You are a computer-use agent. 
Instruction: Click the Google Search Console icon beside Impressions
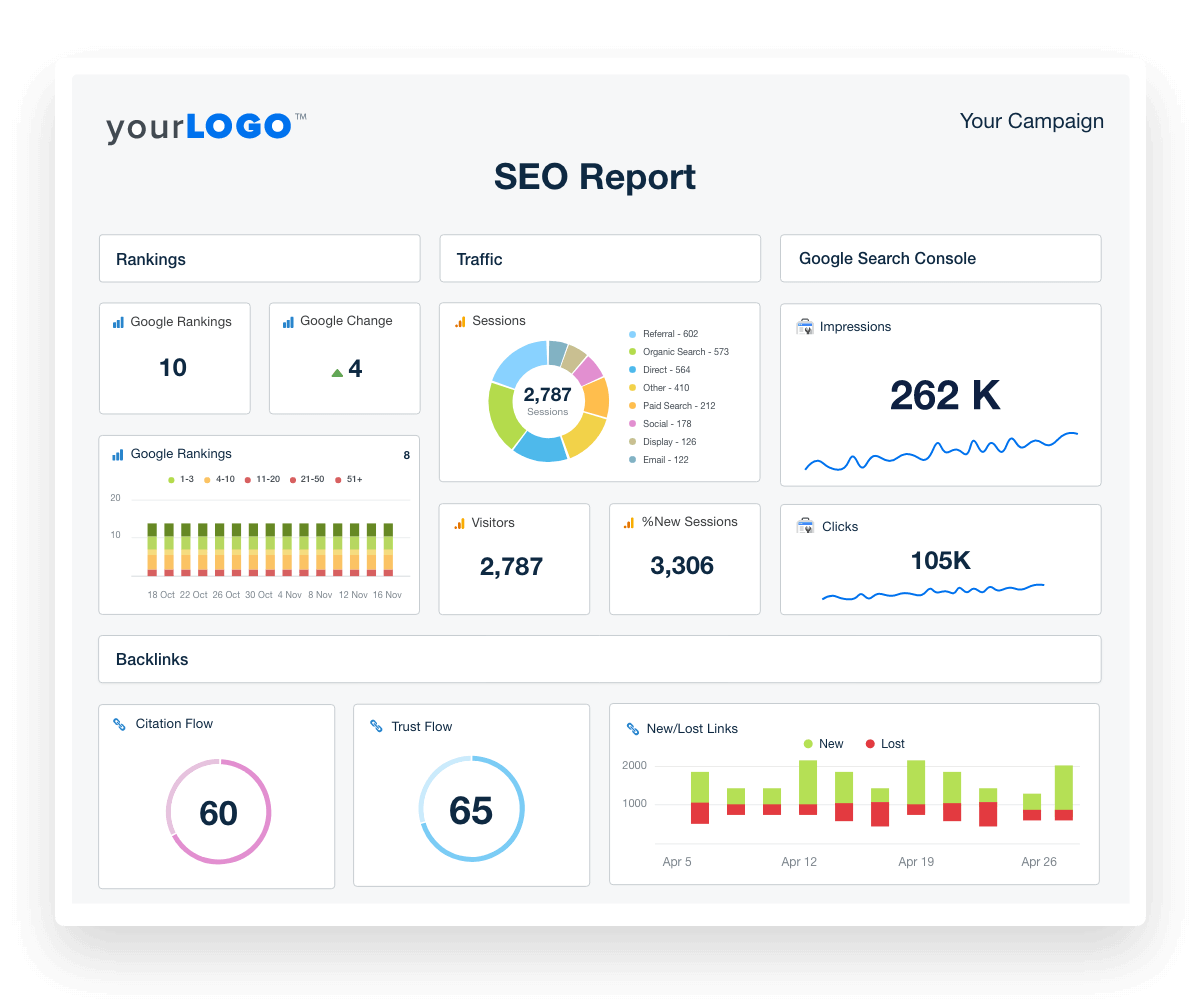click(806, 326)
